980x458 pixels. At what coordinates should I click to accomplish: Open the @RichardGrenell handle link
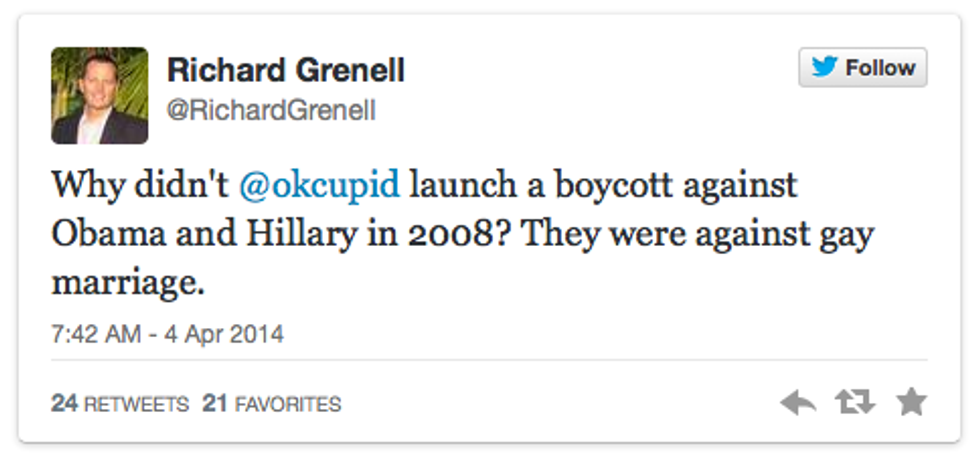(271, 110)
